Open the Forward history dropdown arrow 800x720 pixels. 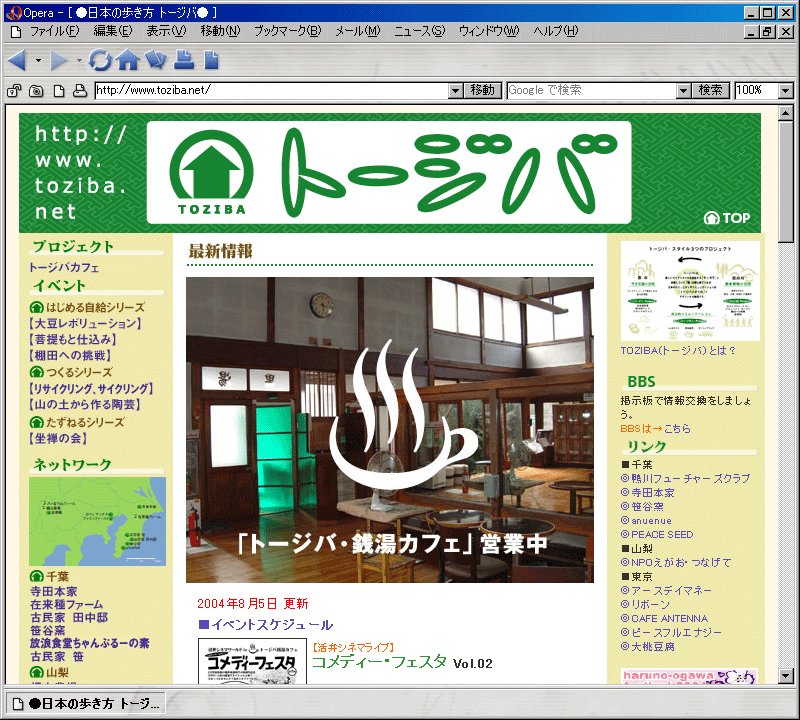[79, 61]
